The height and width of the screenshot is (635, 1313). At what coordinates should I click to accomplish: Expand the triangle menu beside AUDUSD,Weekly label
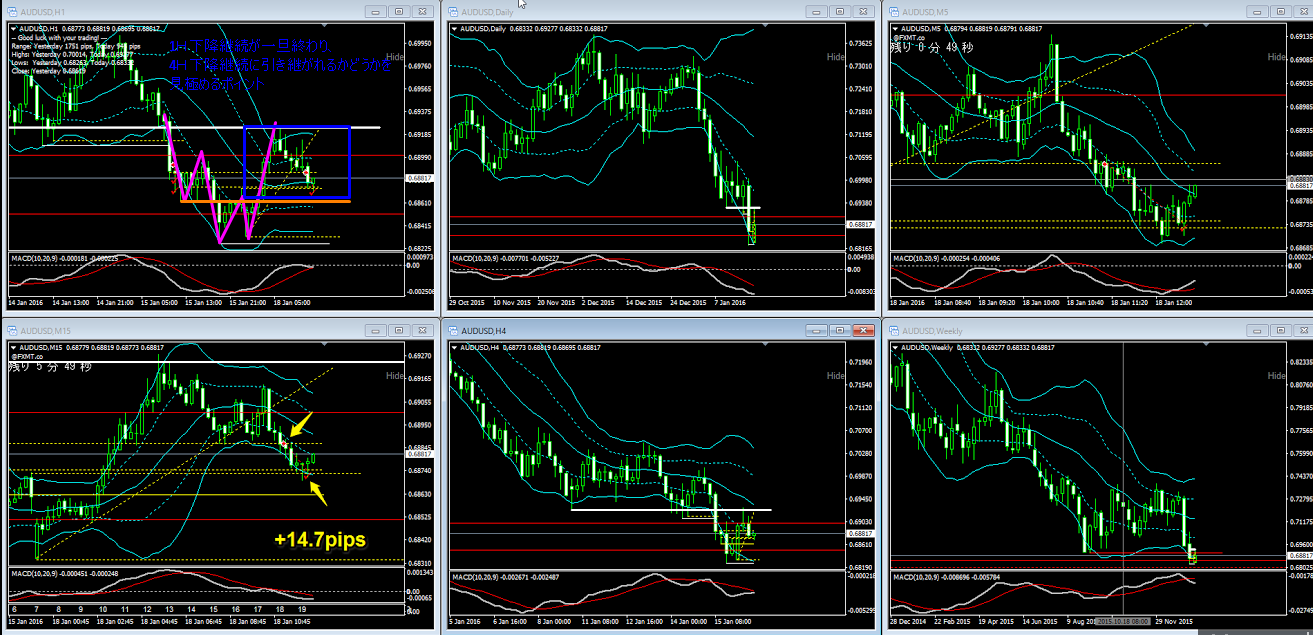click(893, 347)
